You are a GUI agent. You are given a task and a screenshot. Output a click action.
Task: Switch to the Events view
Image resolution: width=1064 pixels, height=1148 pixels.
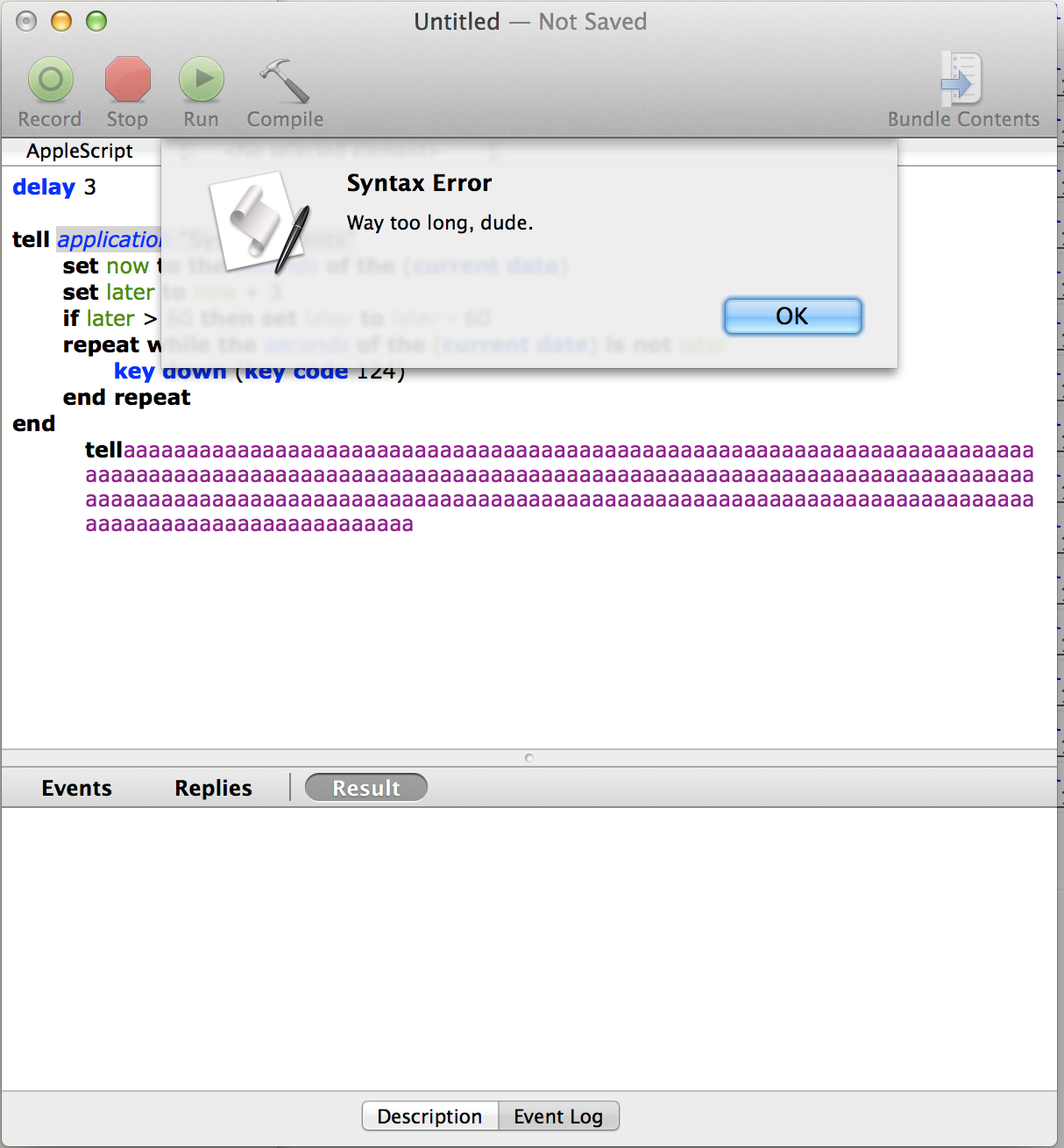click(77, 788)
